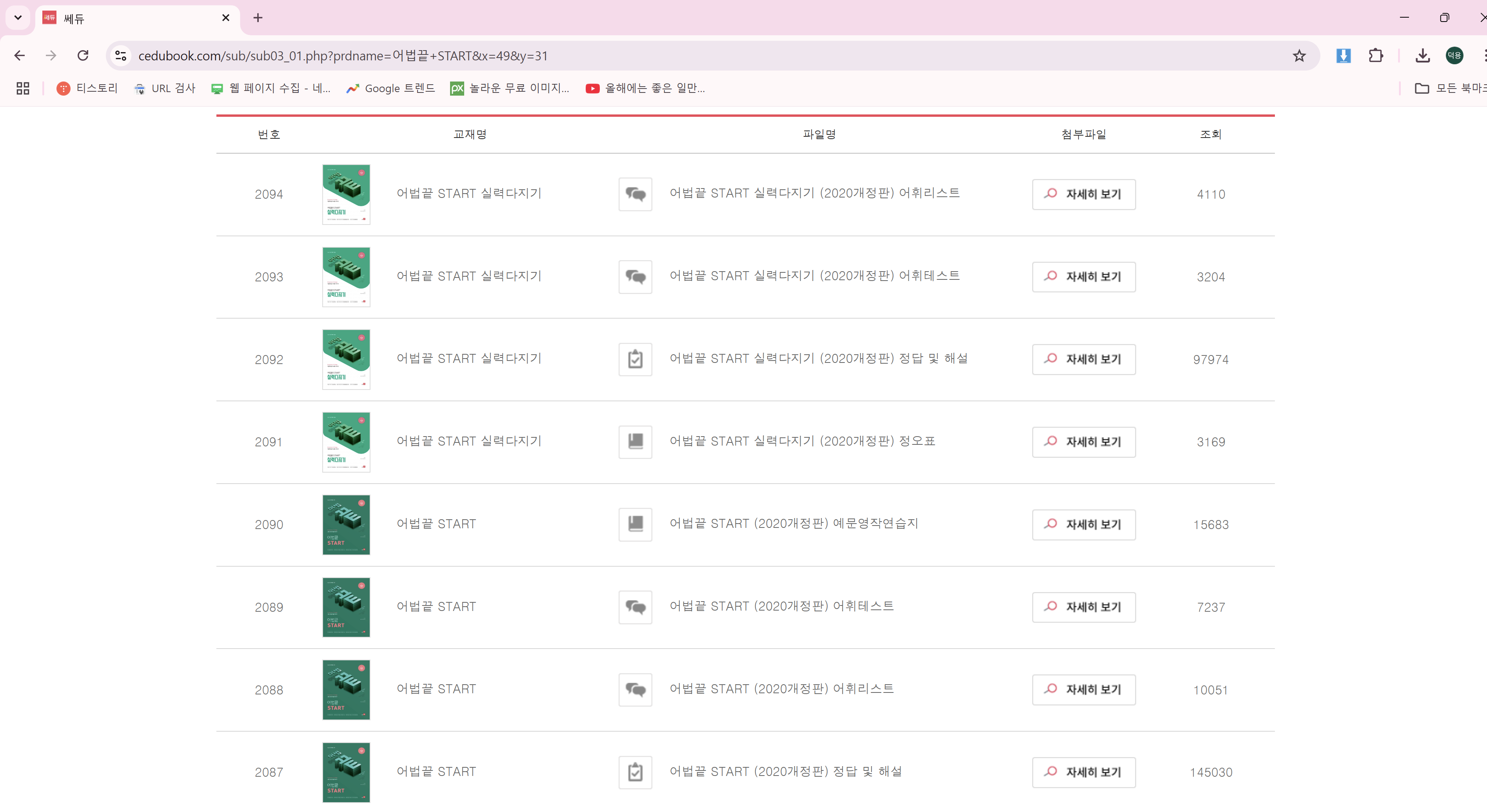
Task: Open the Google 트렌드 bookmark
Action: tap(390, 88)
